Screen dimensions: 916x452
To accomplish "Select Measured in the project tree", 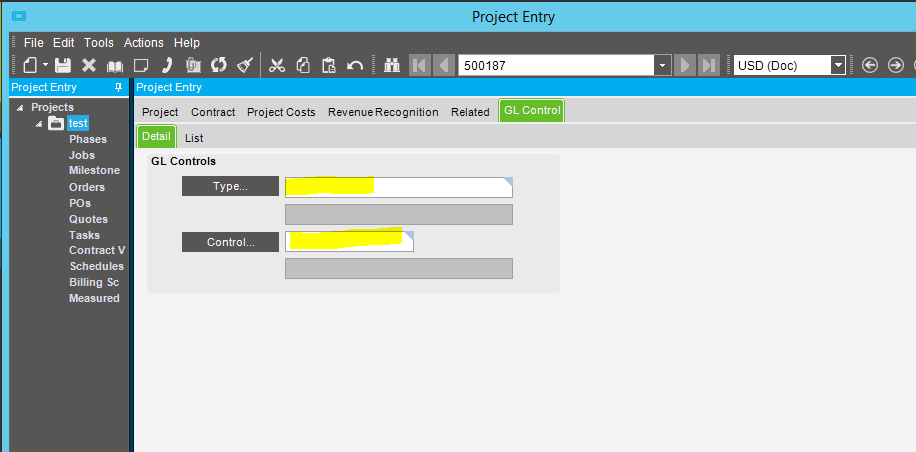I will point(94,298).
